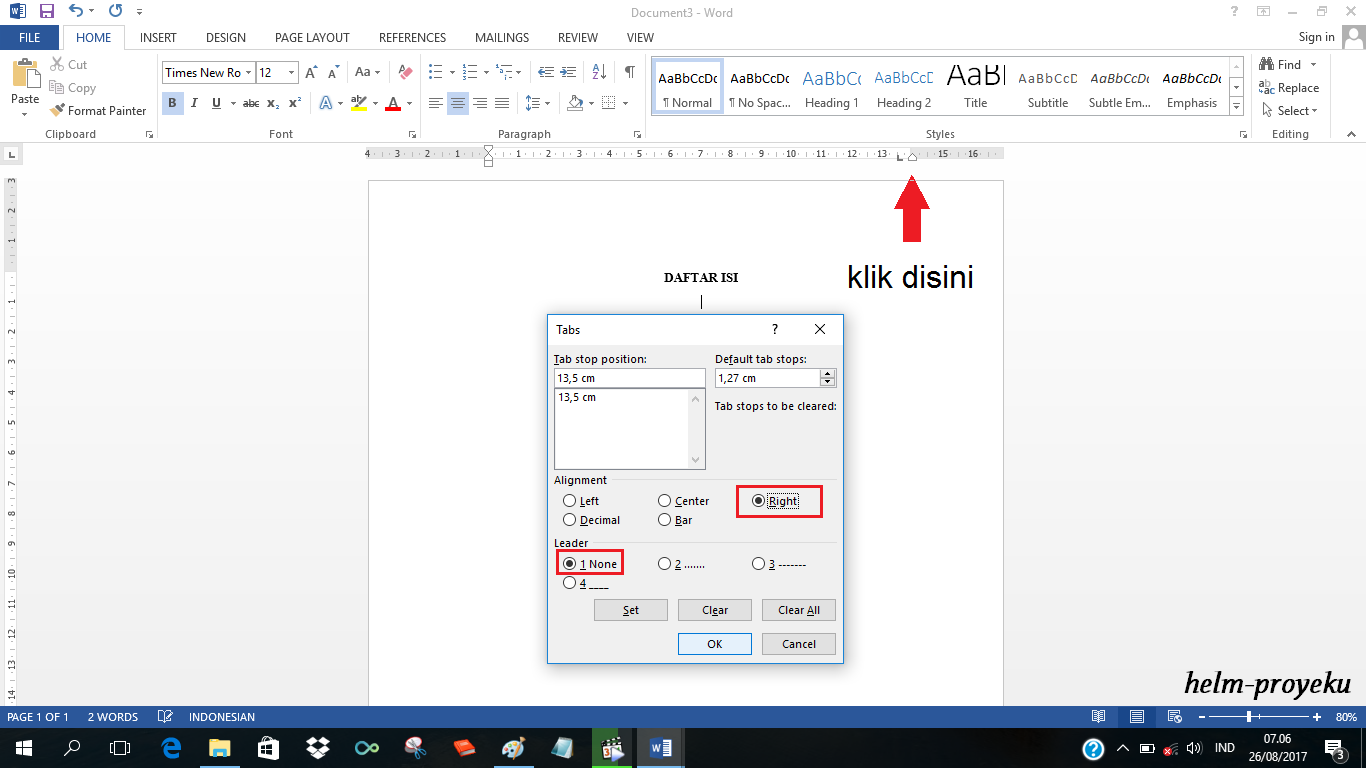Switch to the MAILINGS ribbon tab
This screenshot has height=768, width=1366.
[x=501, y=37]
